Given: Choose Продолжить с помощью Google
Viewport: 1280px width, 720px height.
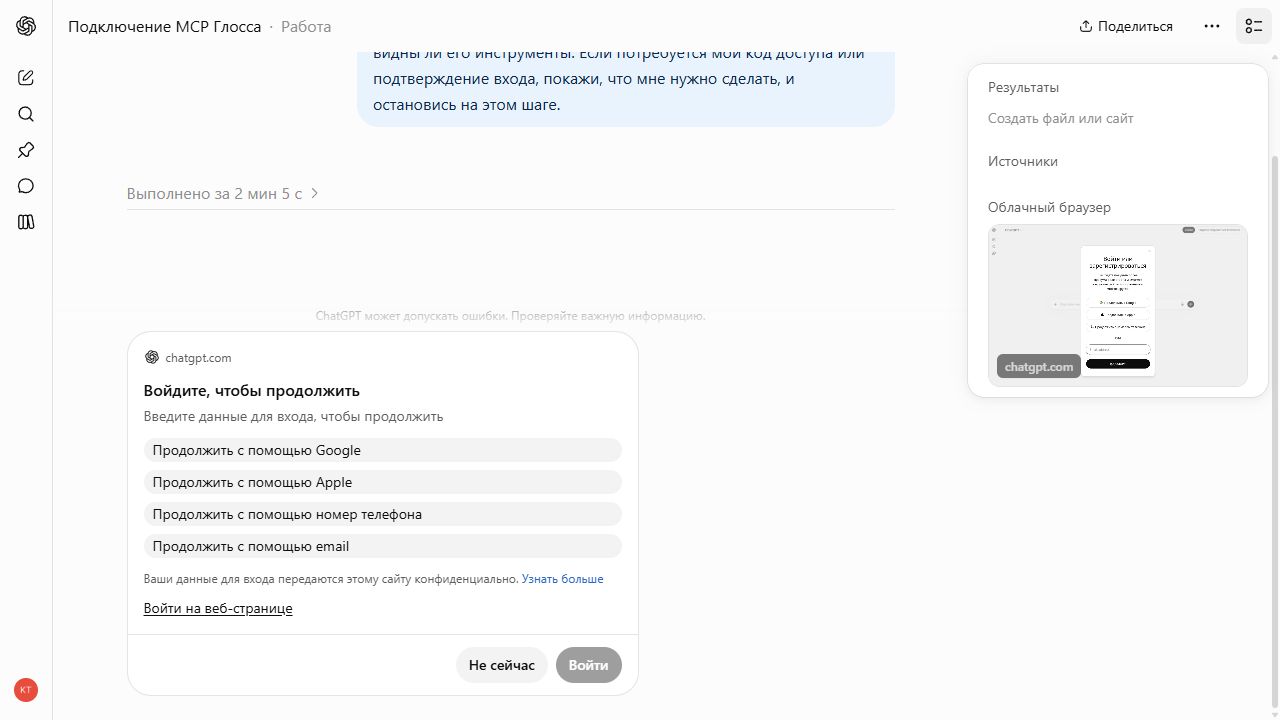Looking at the screenshot, I should tap(383, 450).
